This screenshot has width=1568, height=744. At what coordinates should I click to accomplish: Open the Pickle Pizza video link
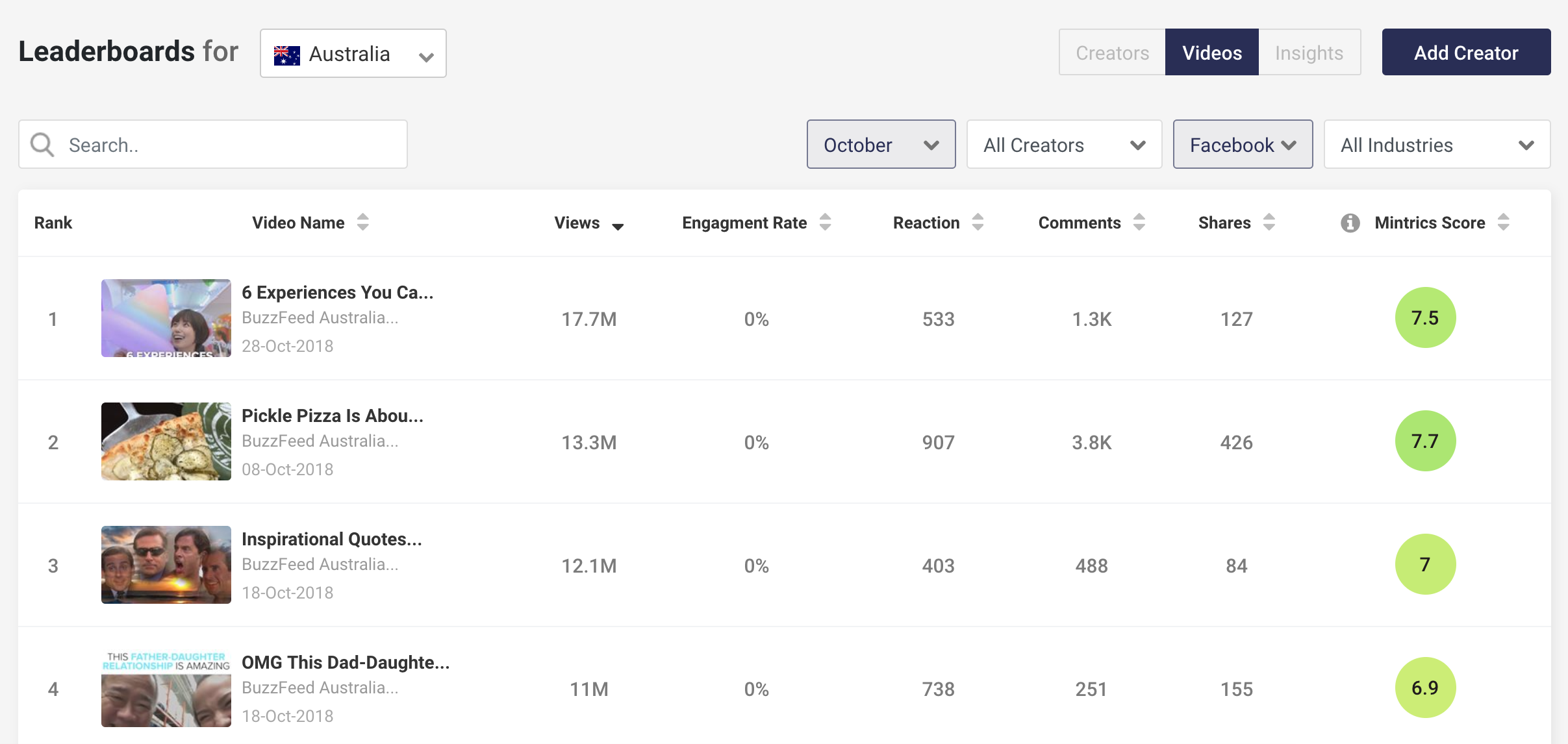pyautogui.click(x=332, y=415)
